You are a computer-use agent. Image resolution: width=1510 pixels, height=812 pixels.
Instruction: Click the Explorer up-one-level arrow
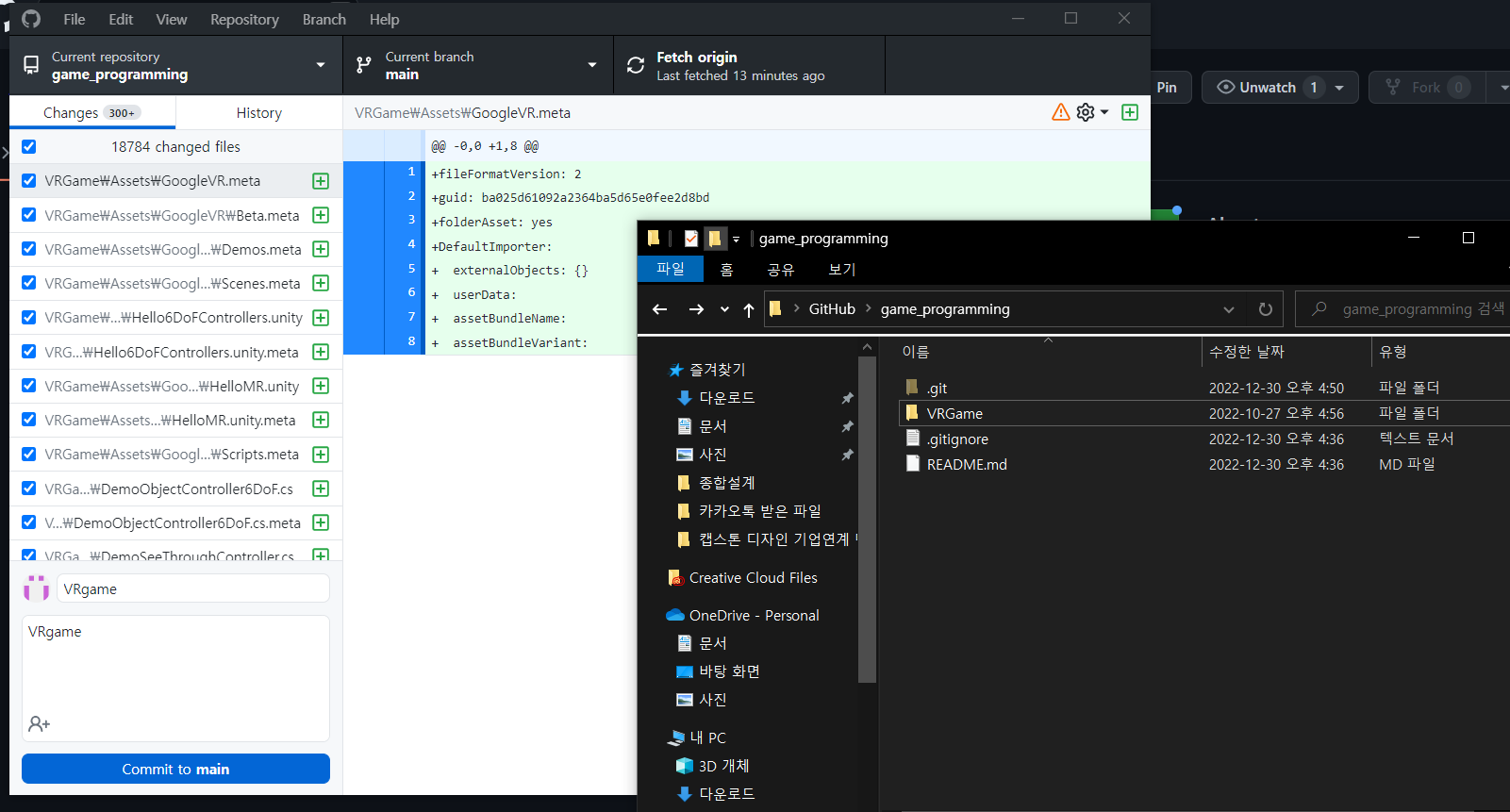coord(749,309)
